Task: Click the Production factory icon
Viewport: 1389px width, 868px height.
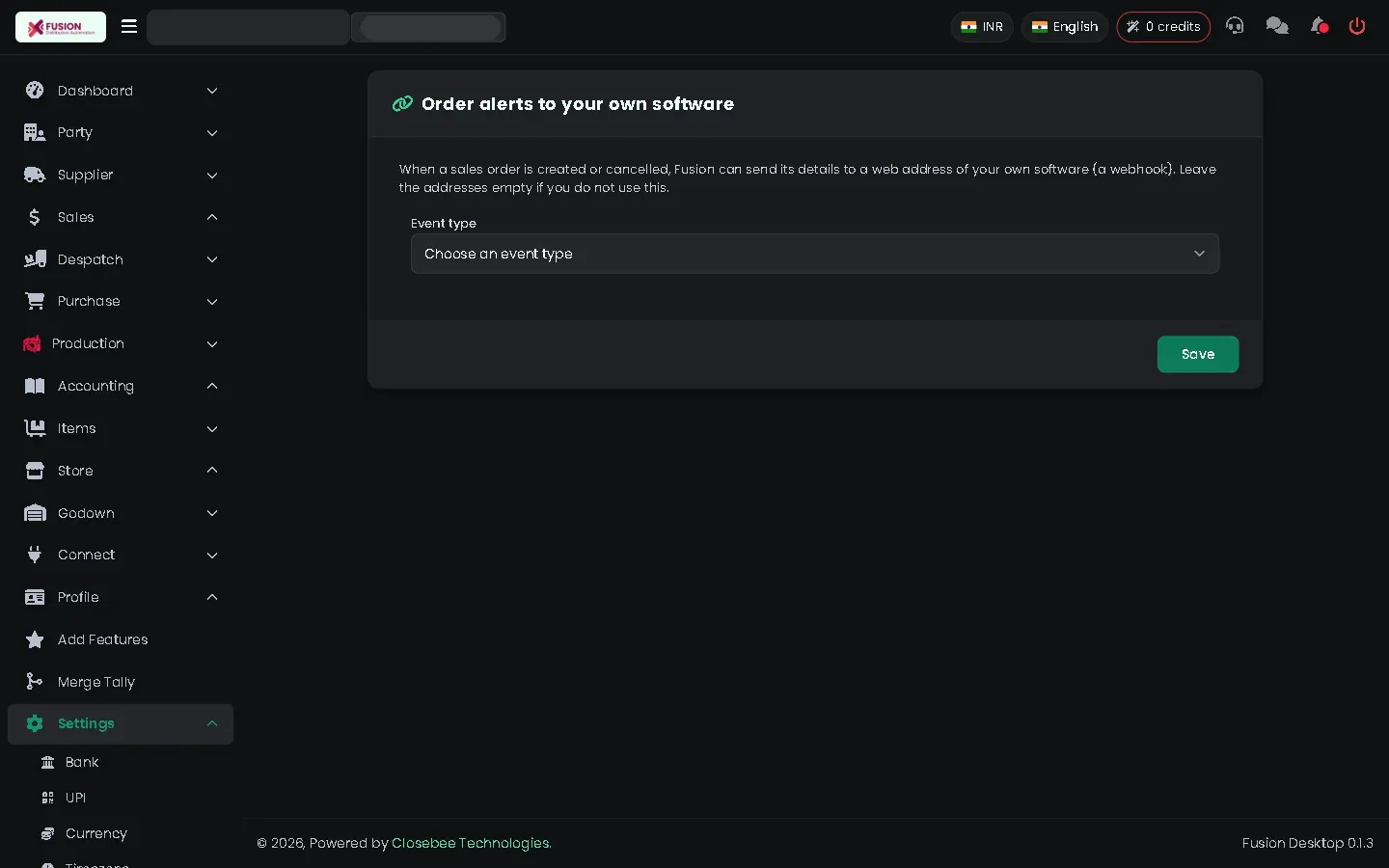Action: click(32, 343)
